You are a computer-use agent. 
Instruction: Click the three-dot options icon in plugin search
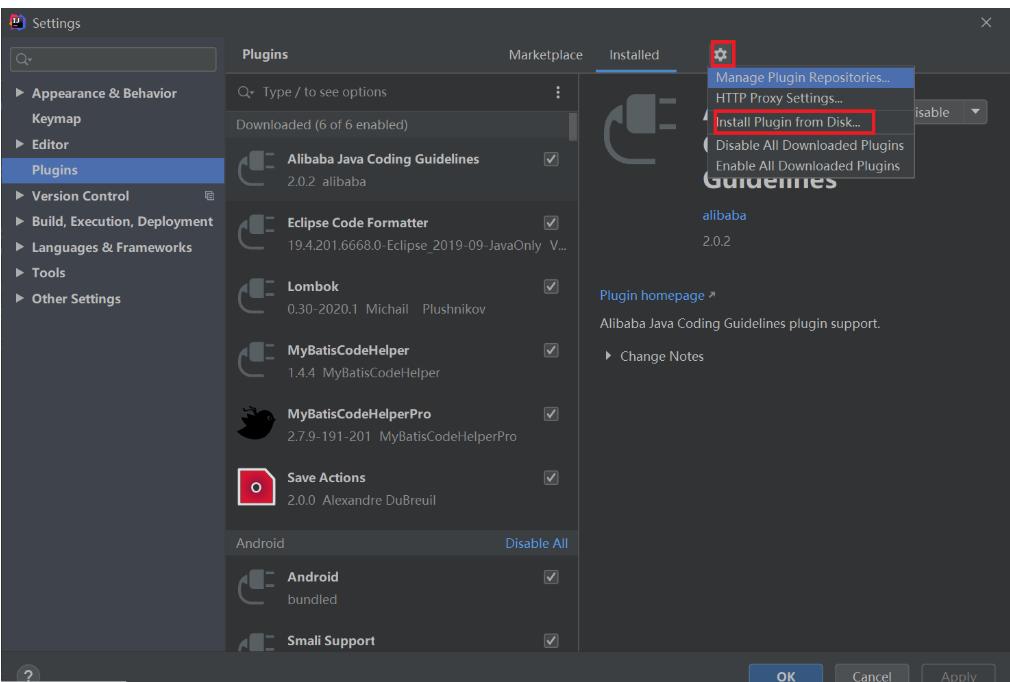click(557, 93)
